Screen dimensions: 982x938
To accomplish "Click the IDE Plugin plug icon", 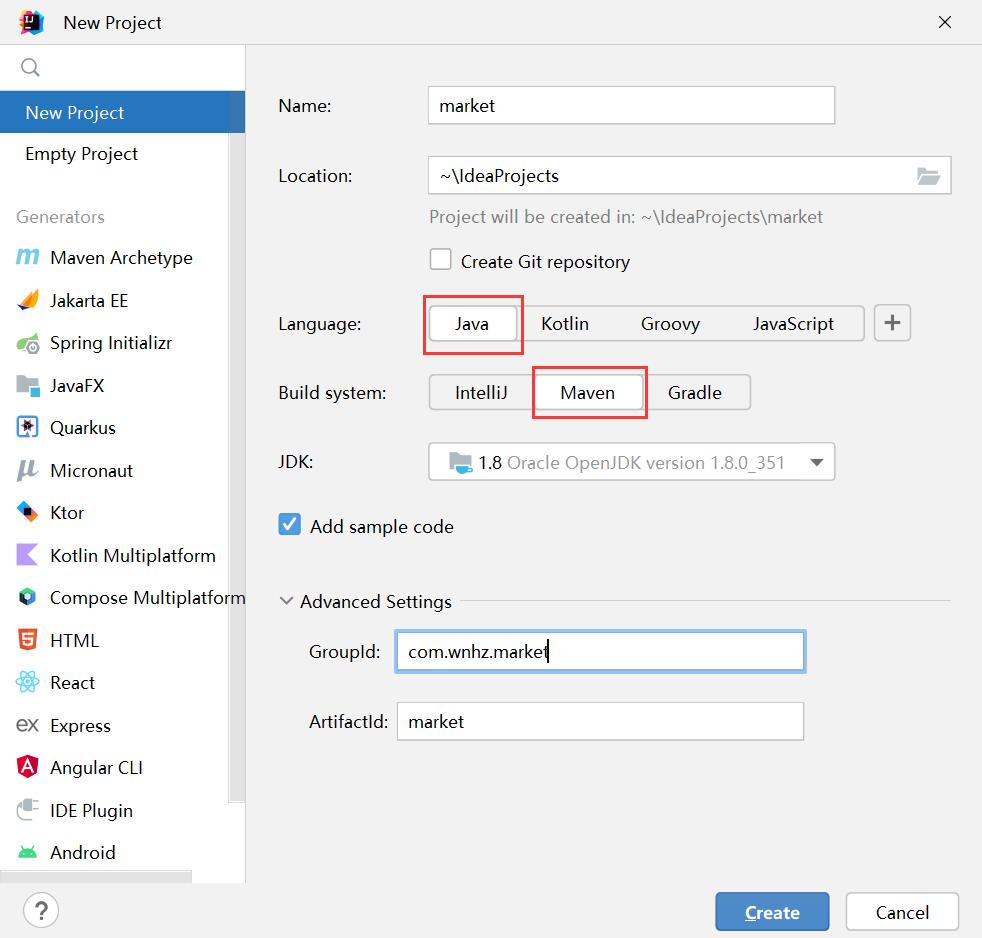I will coord(28,810).
